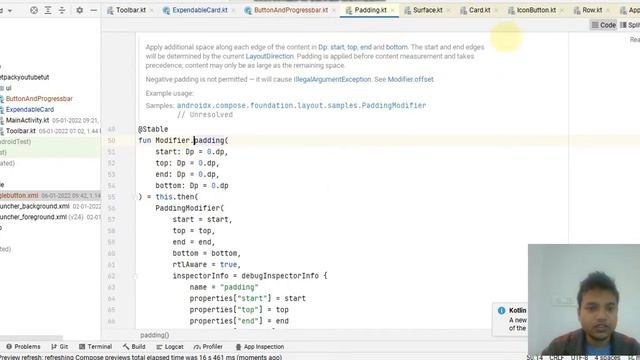This screenshot has height=360, width=640.
Task: Click the 4 spaces indent indicator
Action: 607,357
